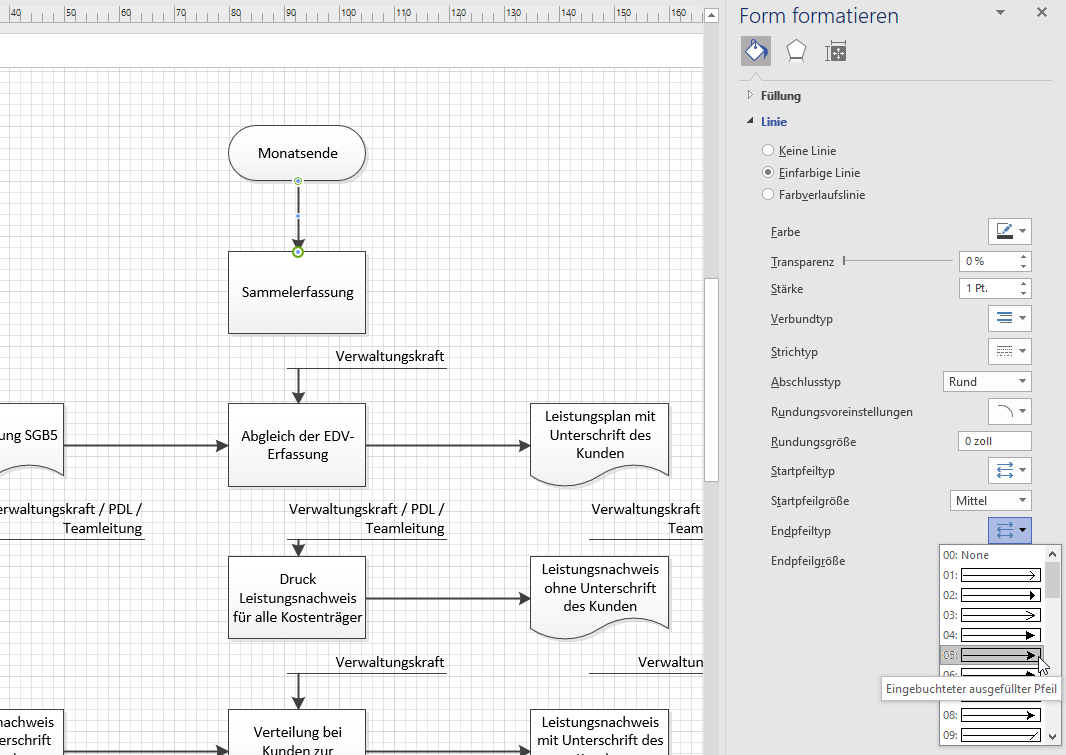
Task: Open the Farbe line color picker
Action: point(1009,232)
